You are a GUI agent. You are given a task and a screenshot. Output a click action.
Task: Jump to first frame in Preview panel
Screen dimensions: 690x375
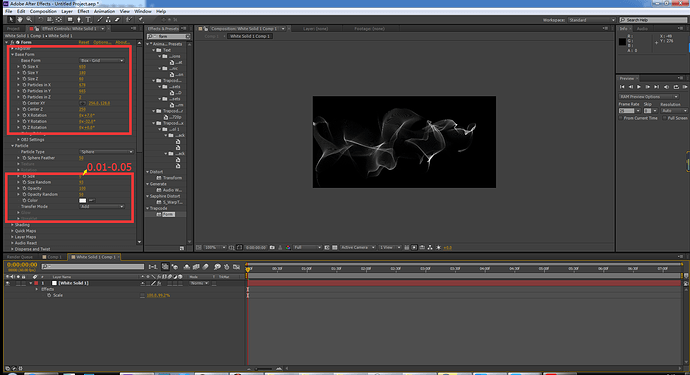[622, 87]
